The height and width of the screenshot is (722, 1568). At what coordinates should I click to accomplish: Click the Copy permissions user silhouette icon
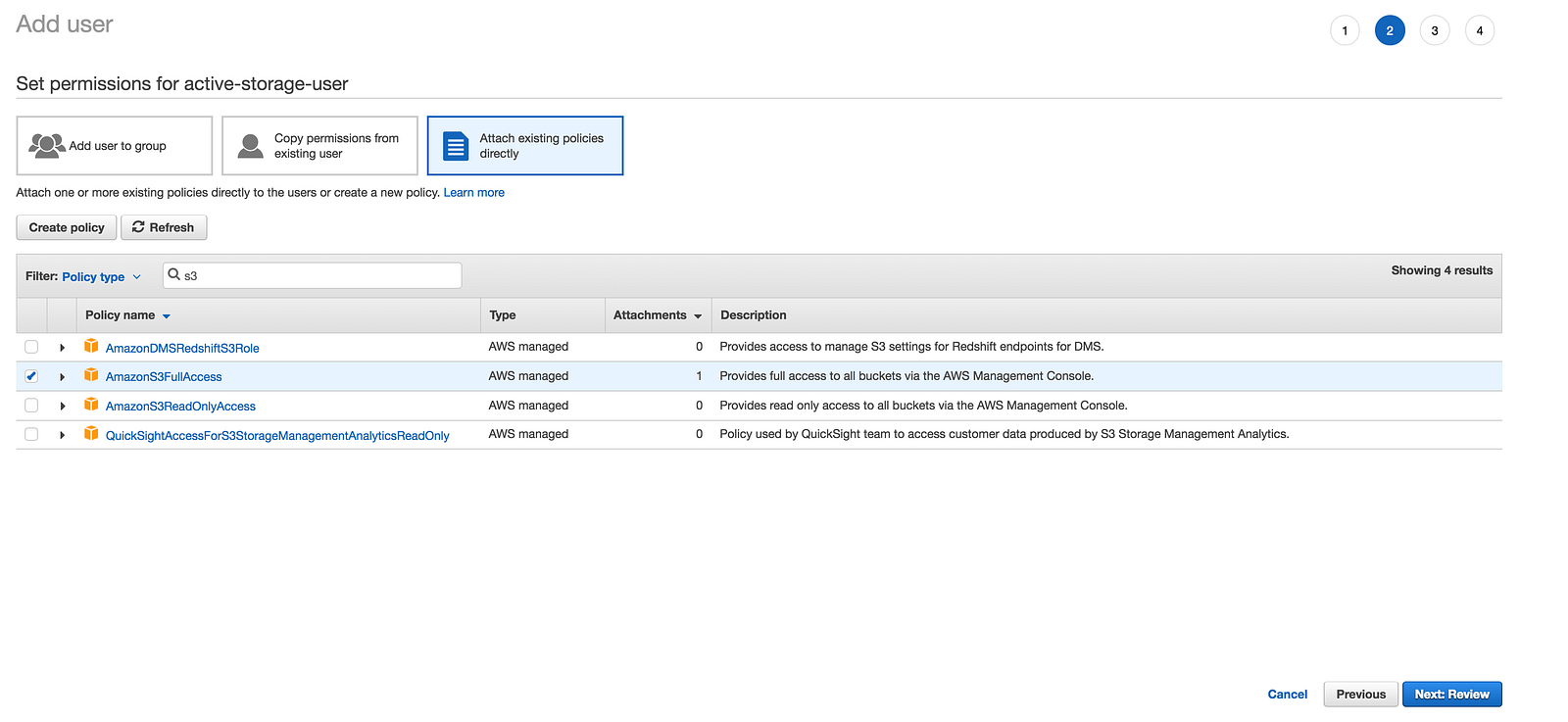251,146
